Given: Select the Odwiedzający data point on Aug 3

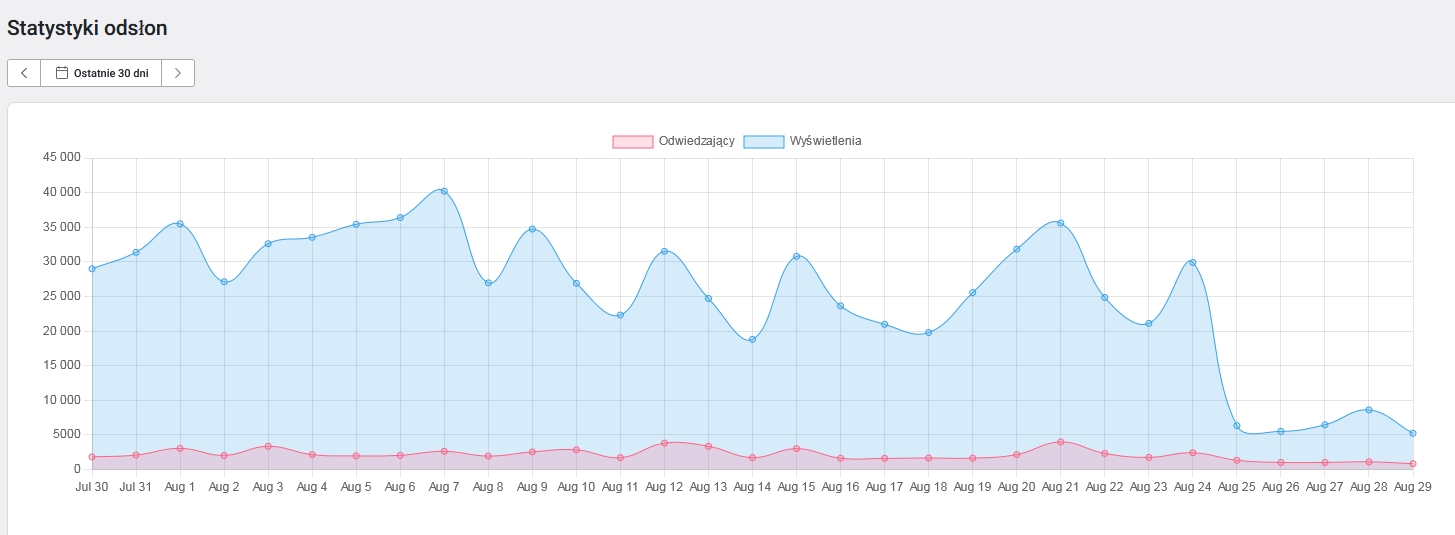Looking at the screenshot, I should [x=268, y=446].
